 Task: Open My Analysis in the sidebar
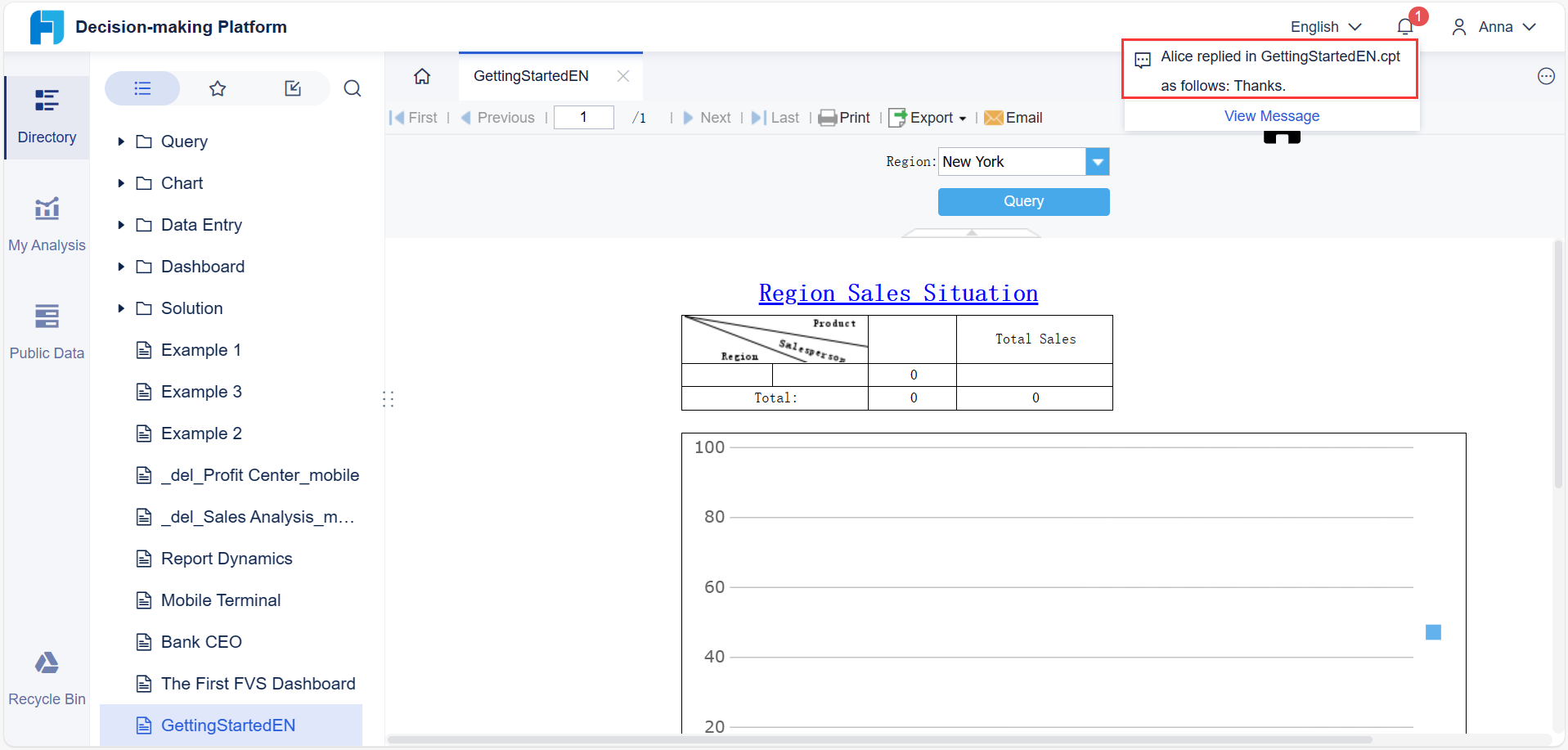tap(47, 225)
